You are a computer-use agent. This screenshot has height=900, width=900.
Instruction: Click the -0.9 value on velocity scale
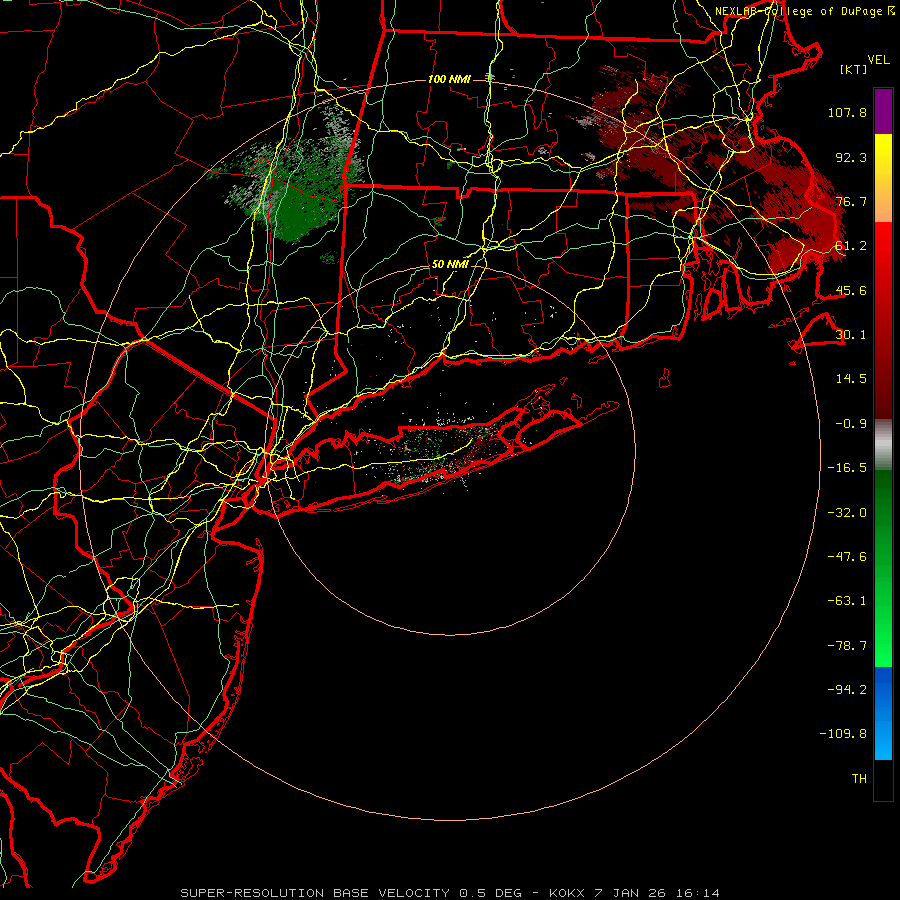pyautogui.click(x=851, y=424)
